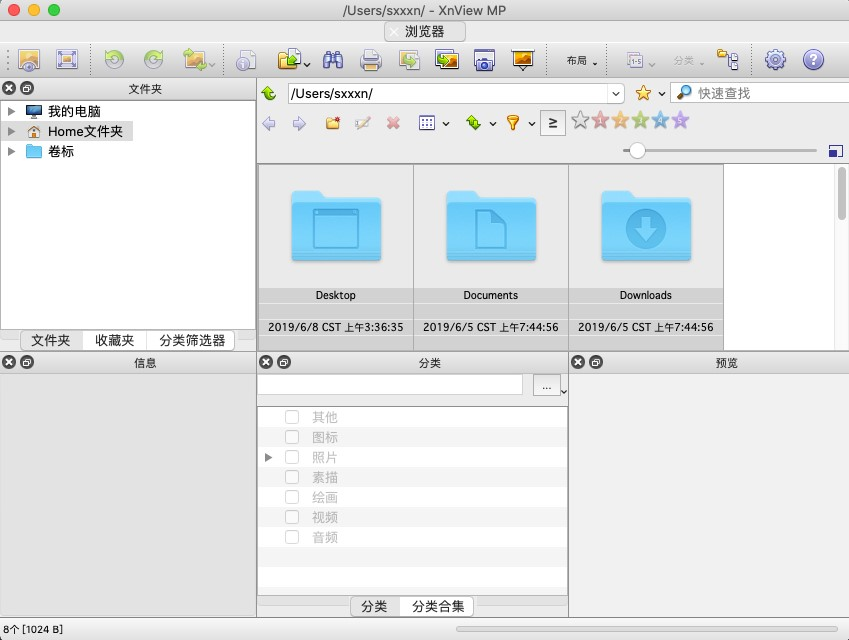
Task: Click the blue help question mark icon
Action: tap(813, 60)
